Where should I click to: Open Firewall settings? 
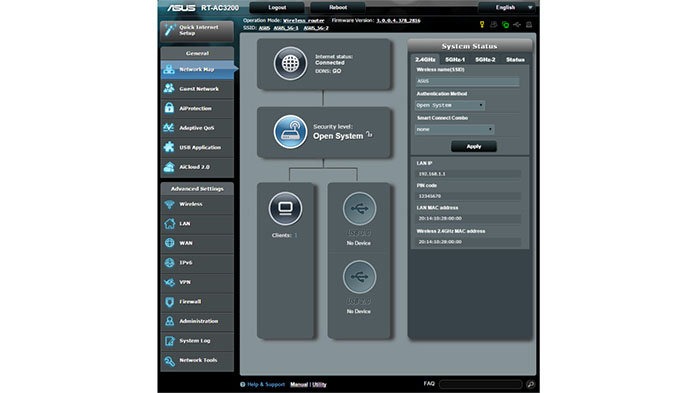(197, 302)
